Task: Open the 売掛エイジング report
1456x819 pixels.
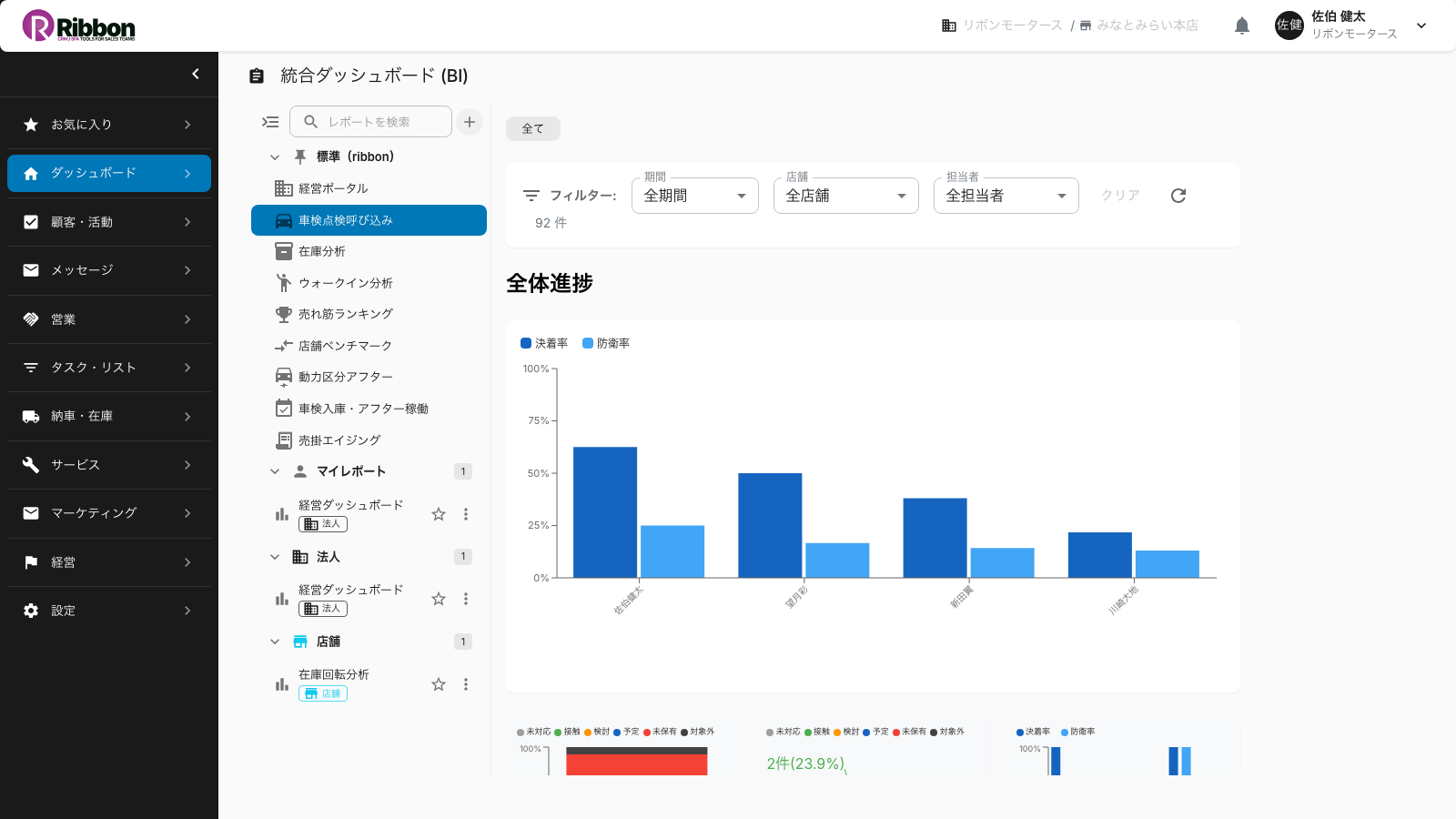Action: click(x=369, y=440)
